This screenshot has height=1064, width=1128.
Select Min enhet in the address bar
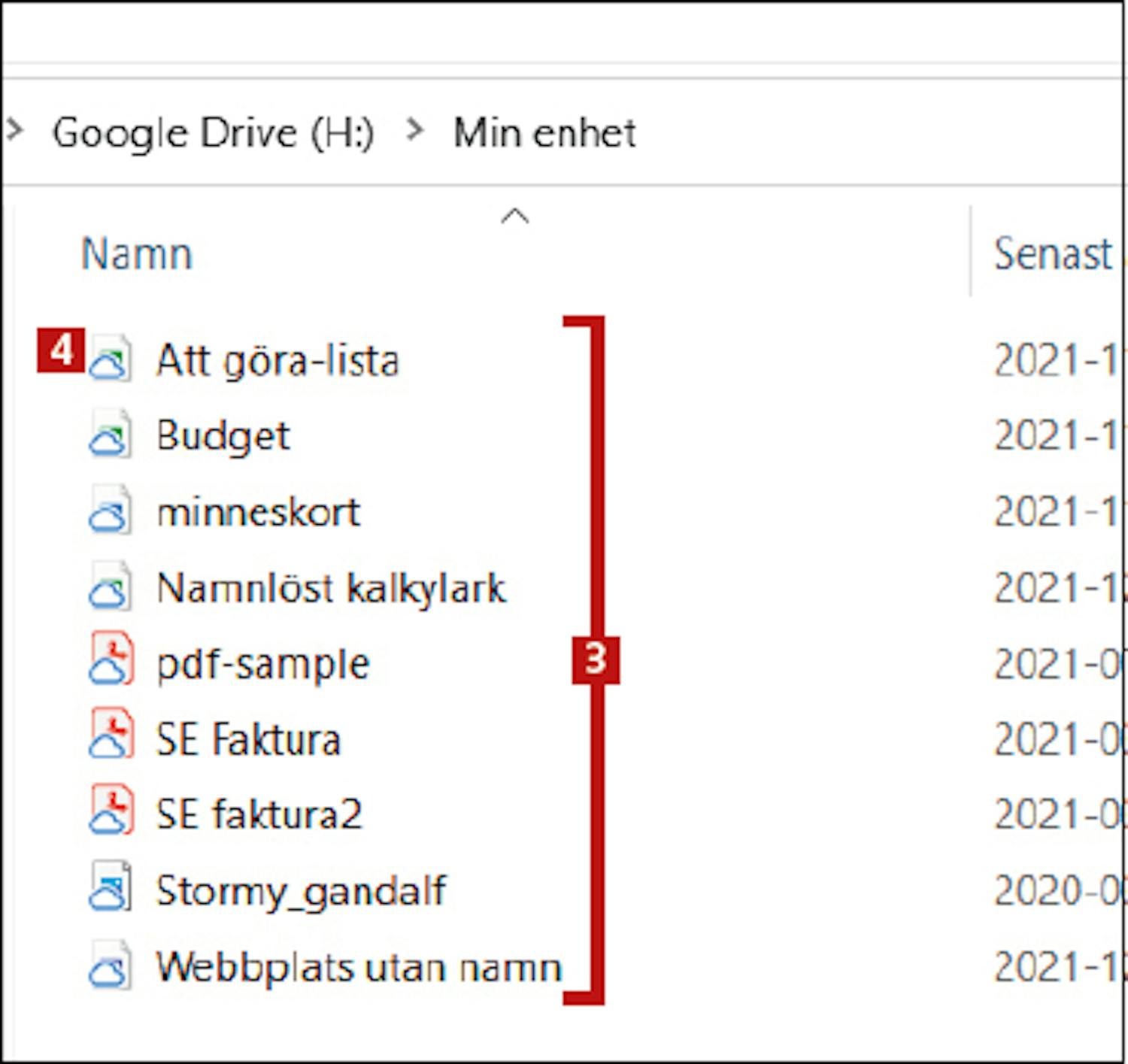point(544,133)
